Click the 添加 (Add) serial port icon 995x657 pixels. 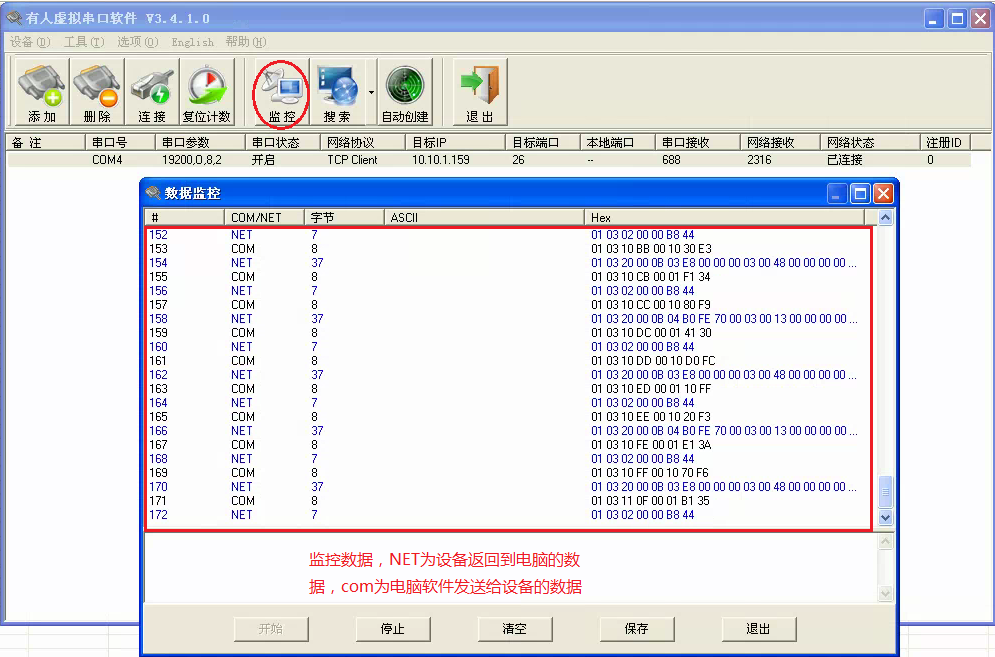pyautogui.click(x=42, y=92)
